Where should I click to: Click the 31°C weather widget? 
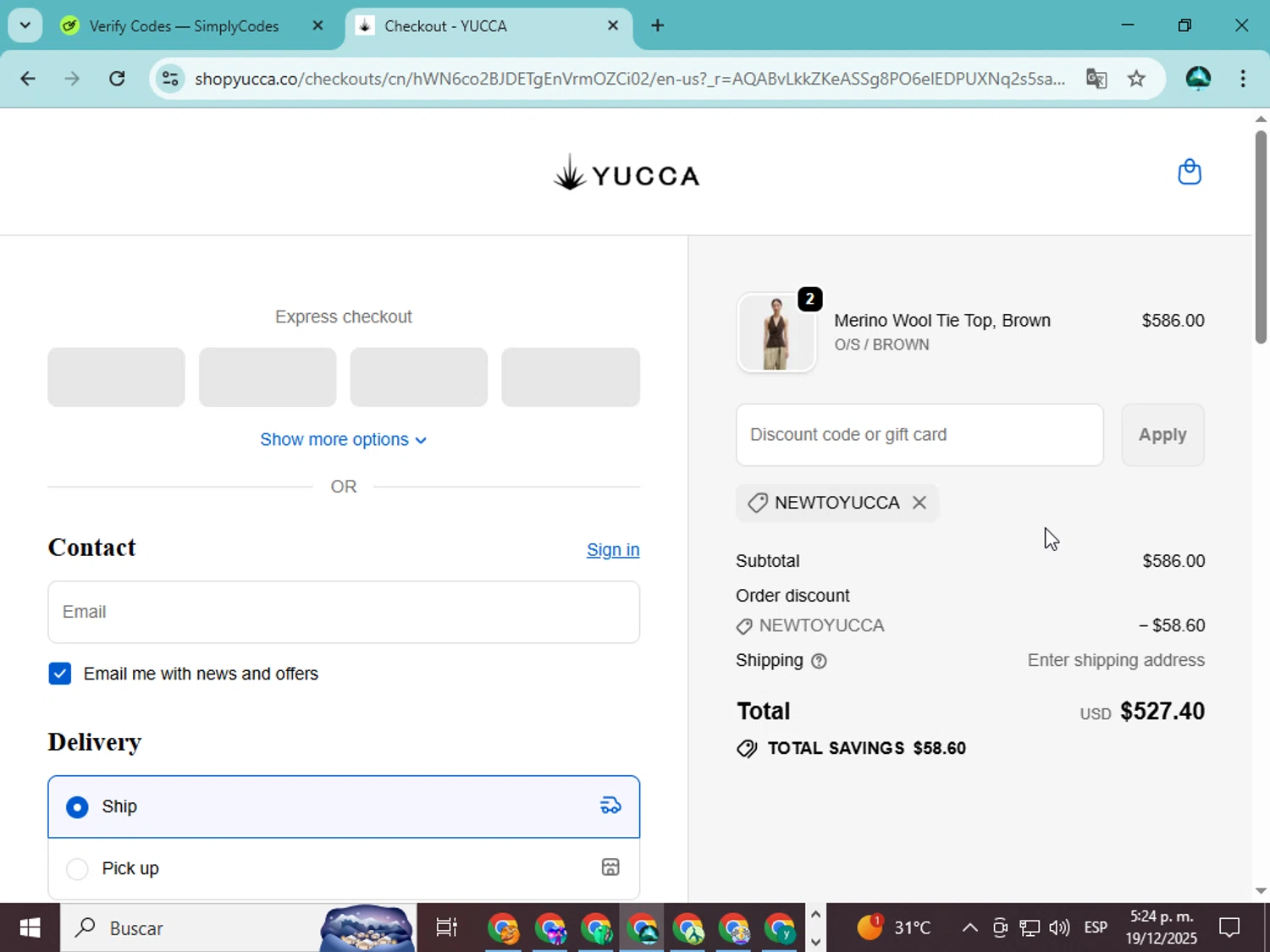(x=894, y=928)
